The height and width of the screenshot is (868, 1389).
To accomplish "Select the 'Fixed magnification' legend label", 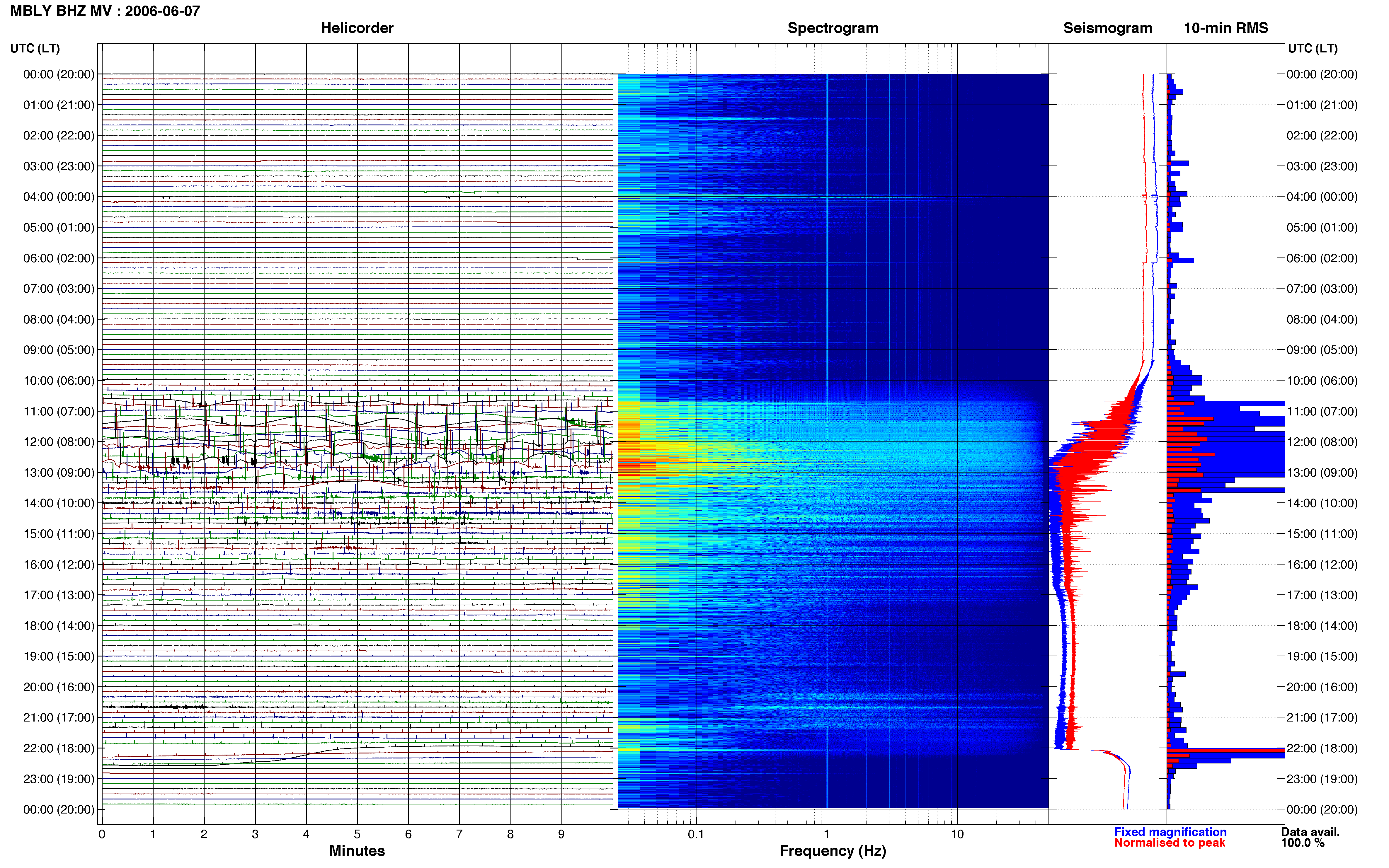I will 1170,832.
